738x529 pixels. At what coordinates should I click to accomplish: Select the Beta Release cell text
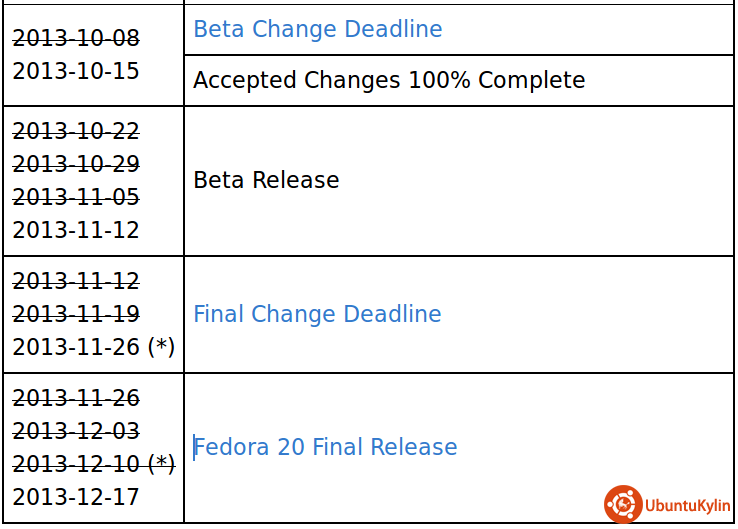coord(266,180)
